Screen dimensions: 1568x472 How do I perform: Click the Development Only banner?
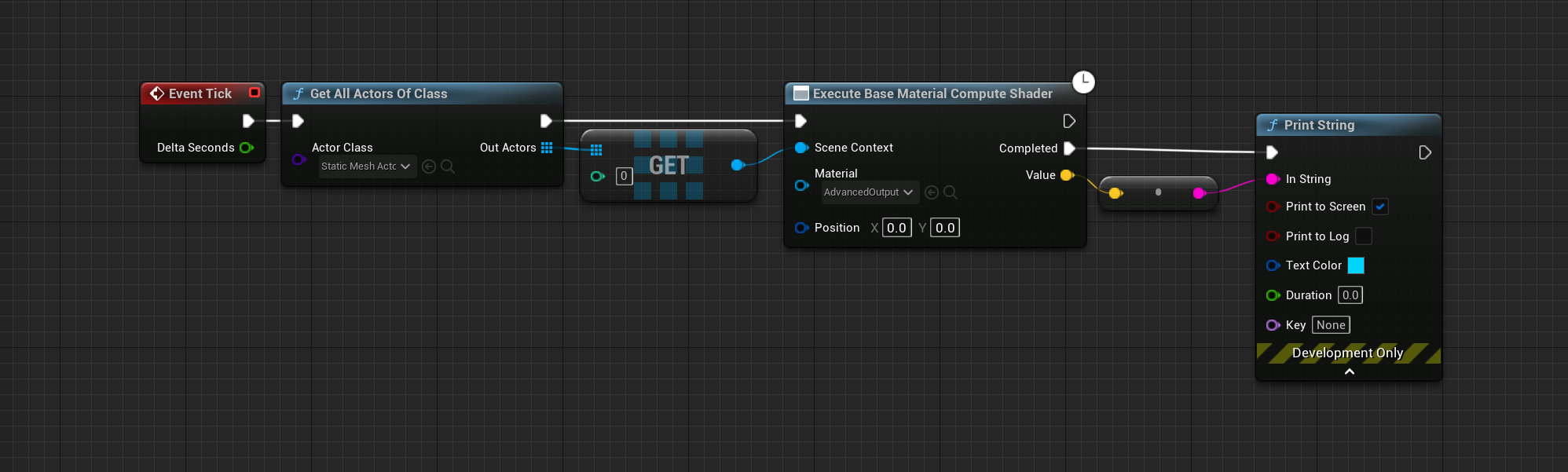1349,353
